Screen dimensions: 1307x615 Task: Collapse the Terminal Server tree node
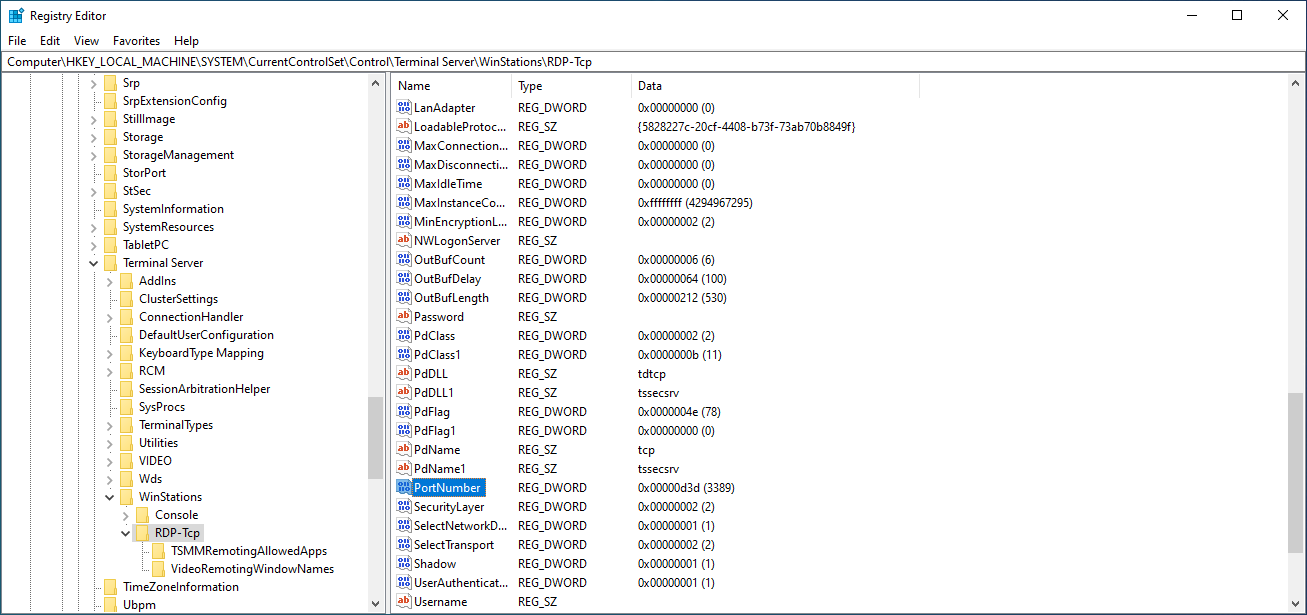point(93,263)
